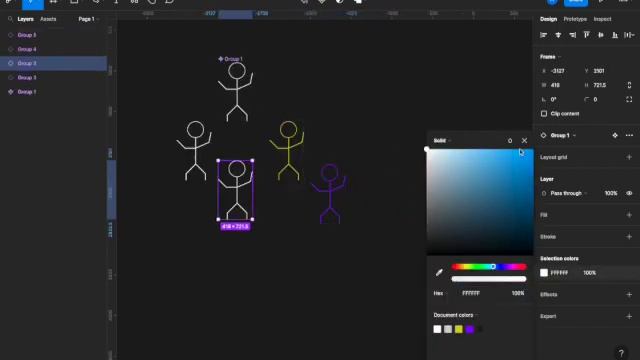640x360 pixels.
Task: Adjust the rainbow hue slider
Action: [489, 267]
